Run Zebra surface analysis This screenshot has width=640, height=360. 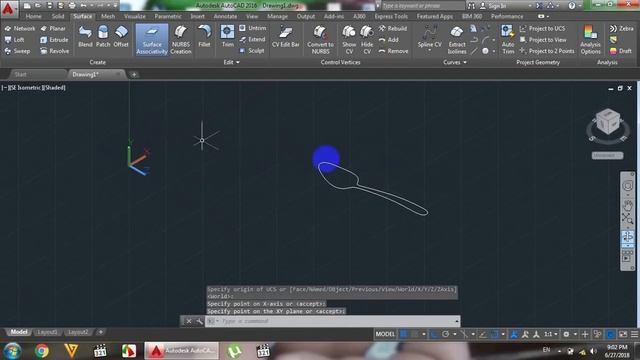pyautogui.click(x=622, y=29)
